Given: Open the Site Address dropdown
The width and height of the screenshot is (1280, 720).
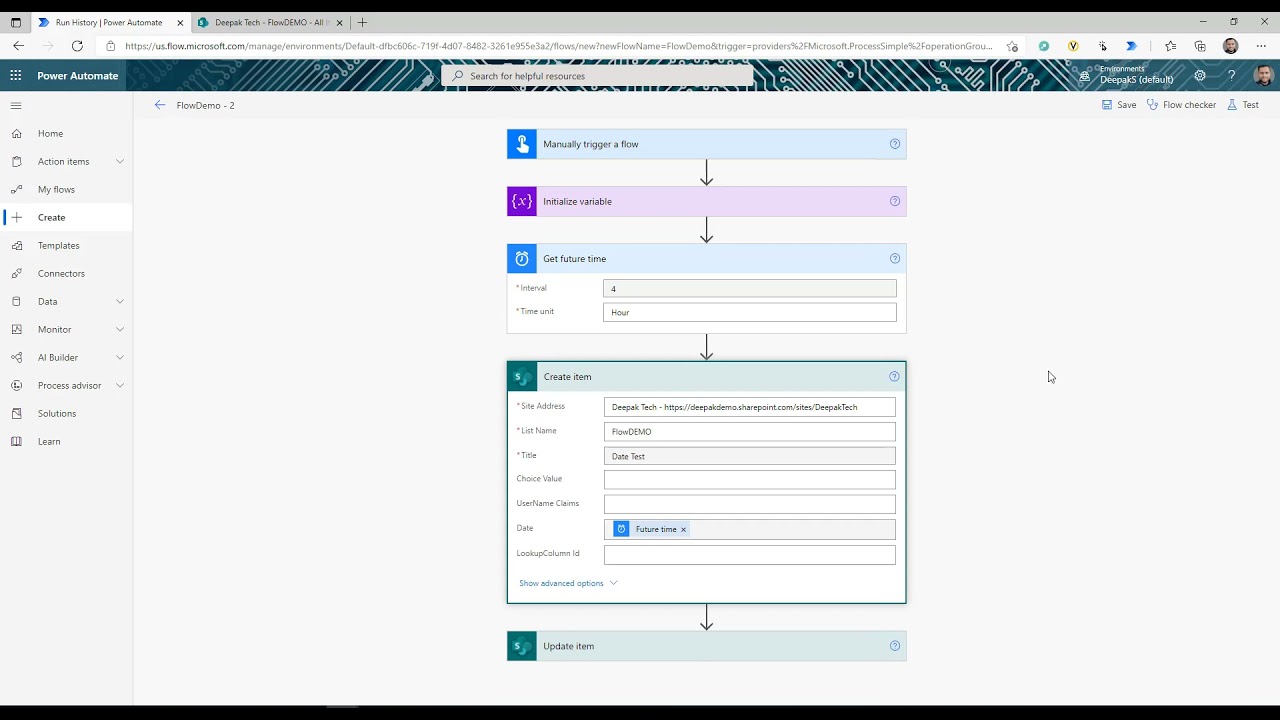Looking at the screenshot, I should [x=749, y=407].
